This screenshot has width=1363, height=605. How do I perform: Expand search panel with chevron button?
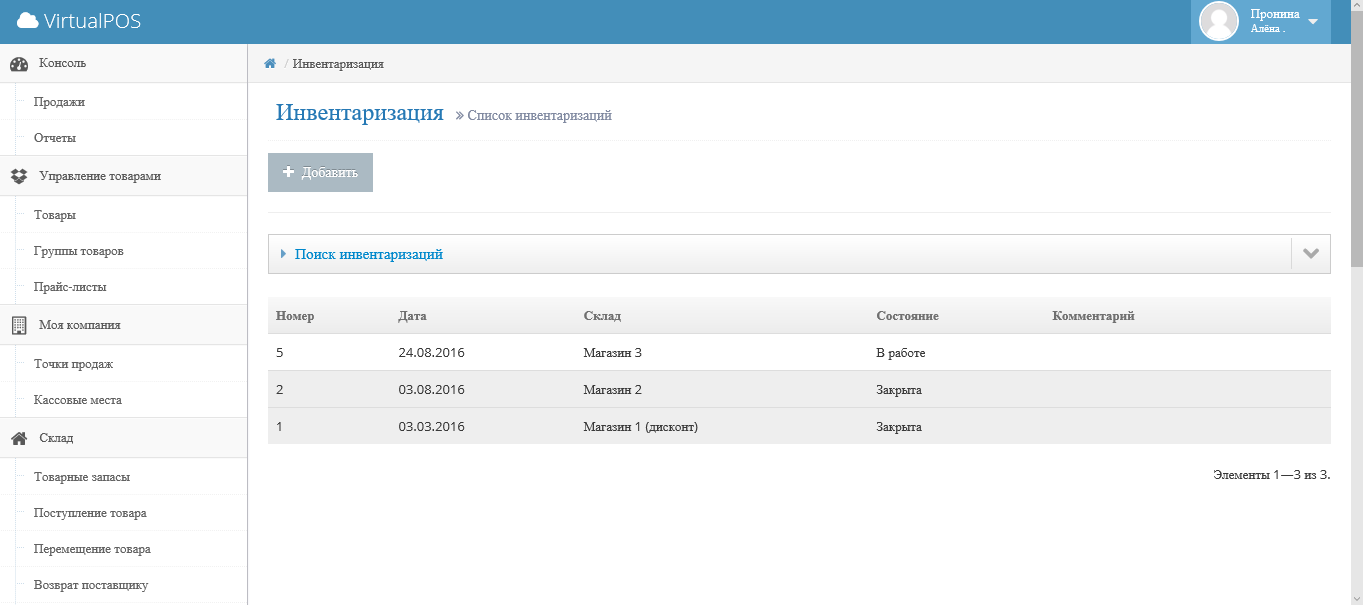(x=1310, y=254)
